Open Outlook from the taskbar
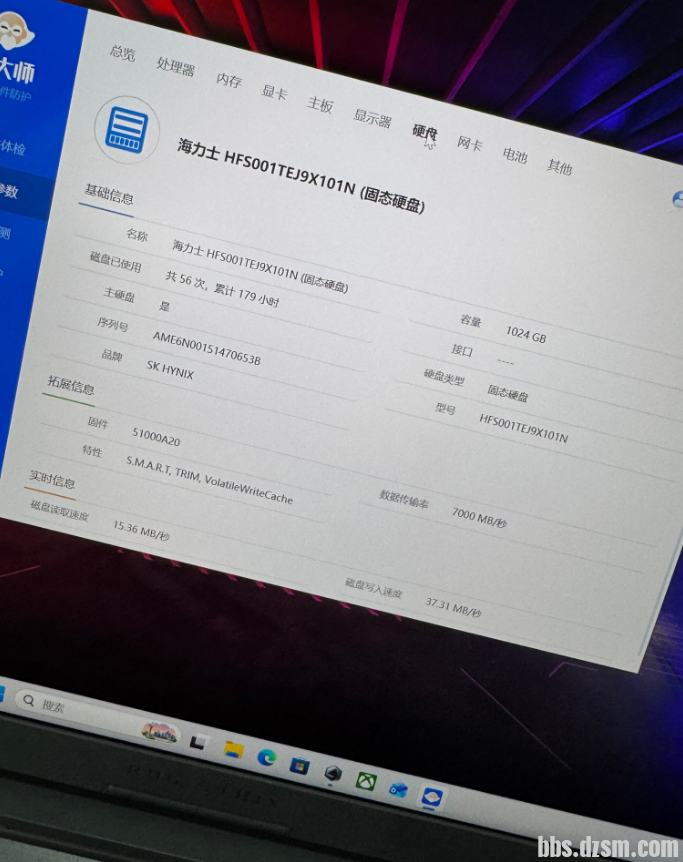The height and width of the screenshot is (862, 683). click(x=398, y=789)
